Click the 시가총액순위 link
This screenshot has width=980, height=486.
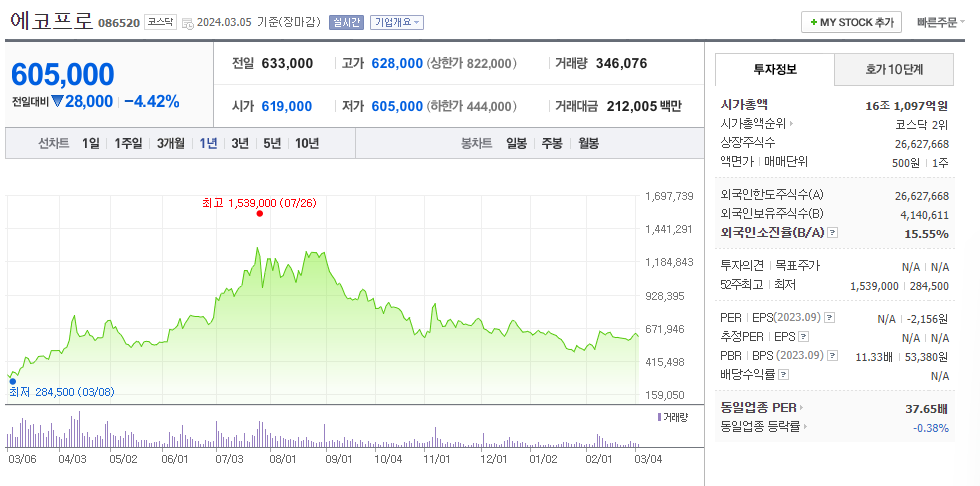[754, 124]
